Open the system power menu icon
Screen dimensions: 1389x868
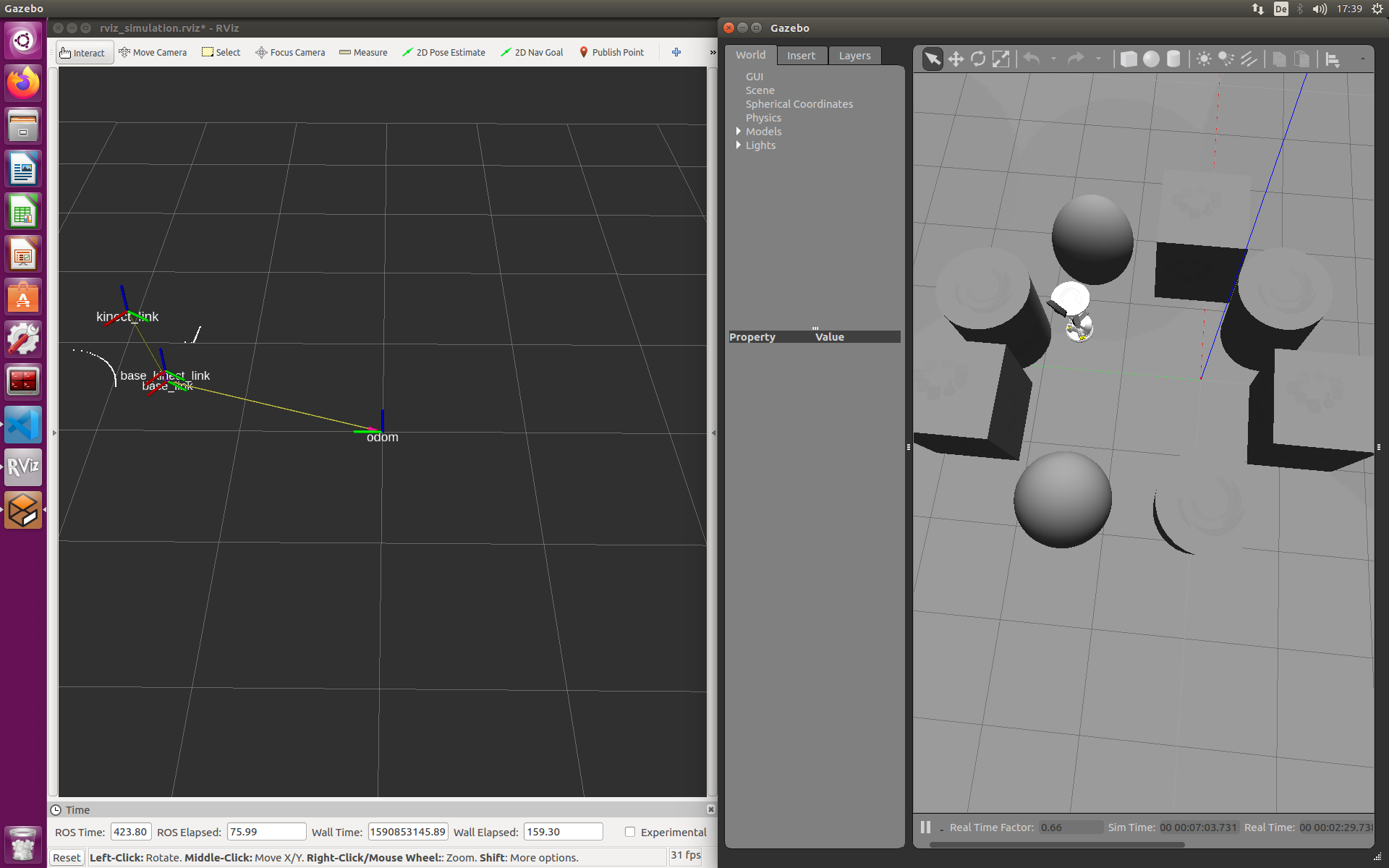click(x=1377, y=9)
